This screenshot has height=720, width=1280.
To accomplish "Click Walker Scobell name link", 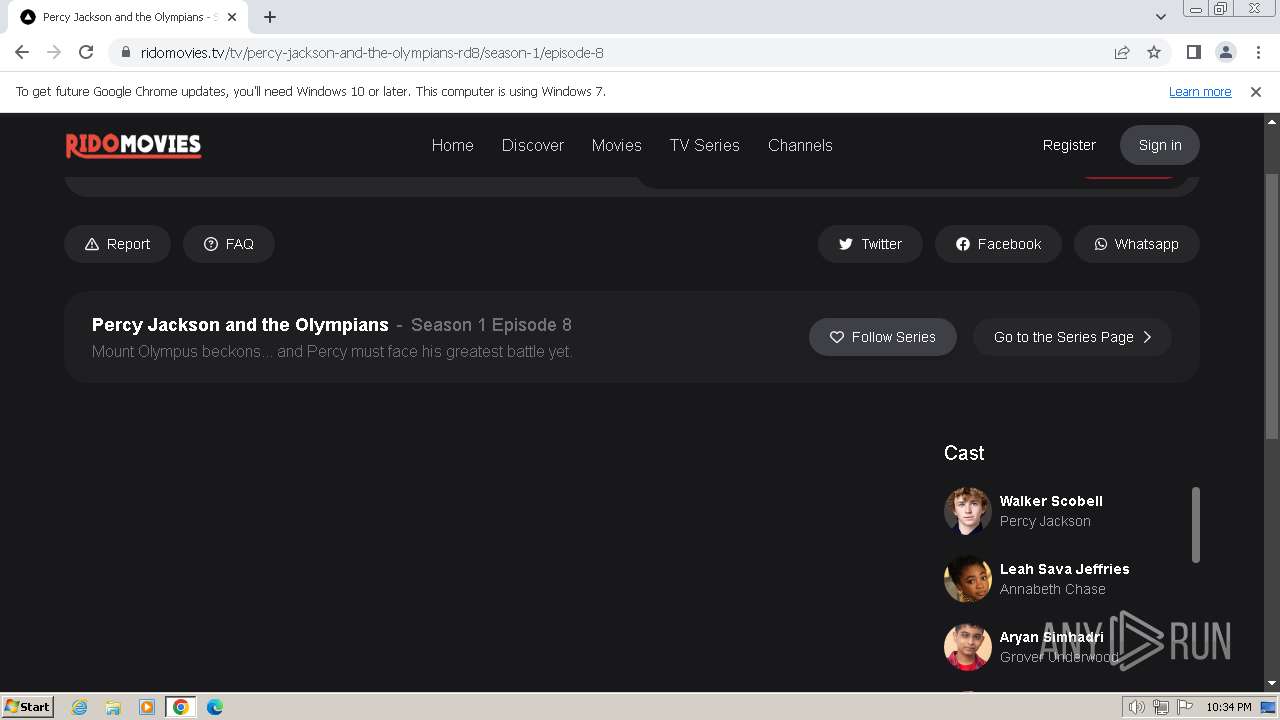I will coord(1051,501).
